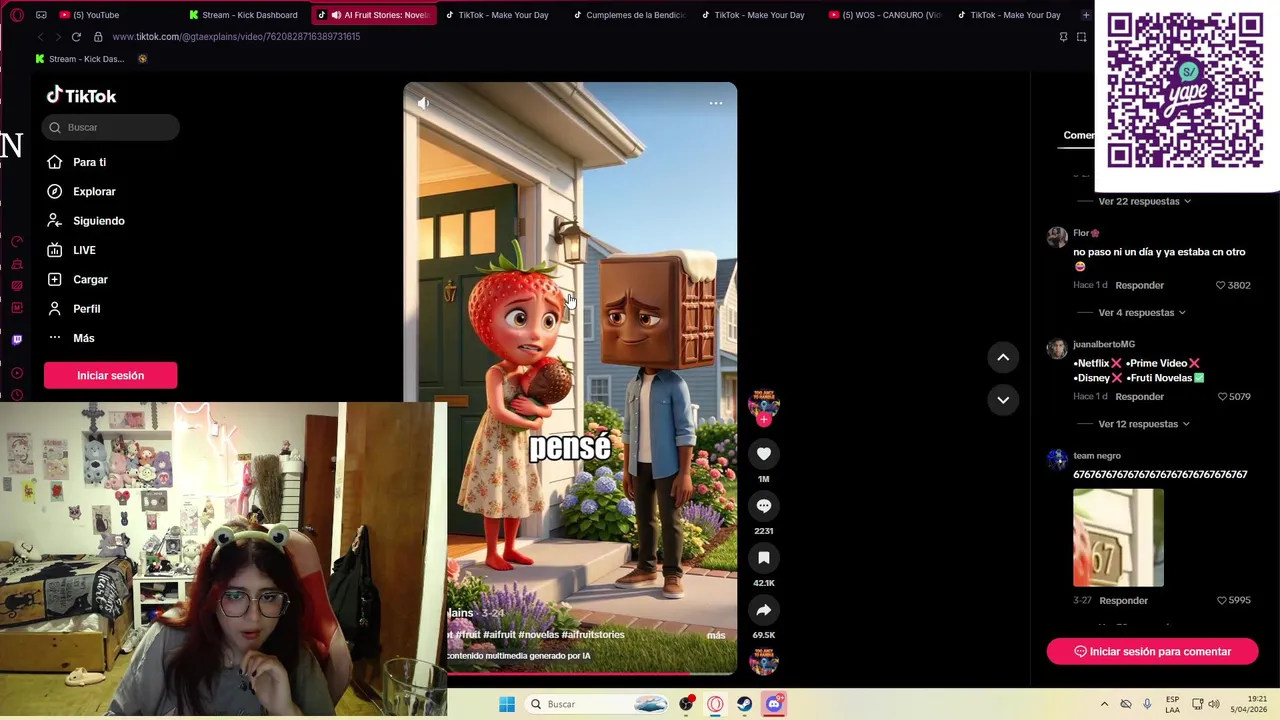Save video with the bookmark icon
Viewport: 1280px width, 720px height.
pos(764,558)
